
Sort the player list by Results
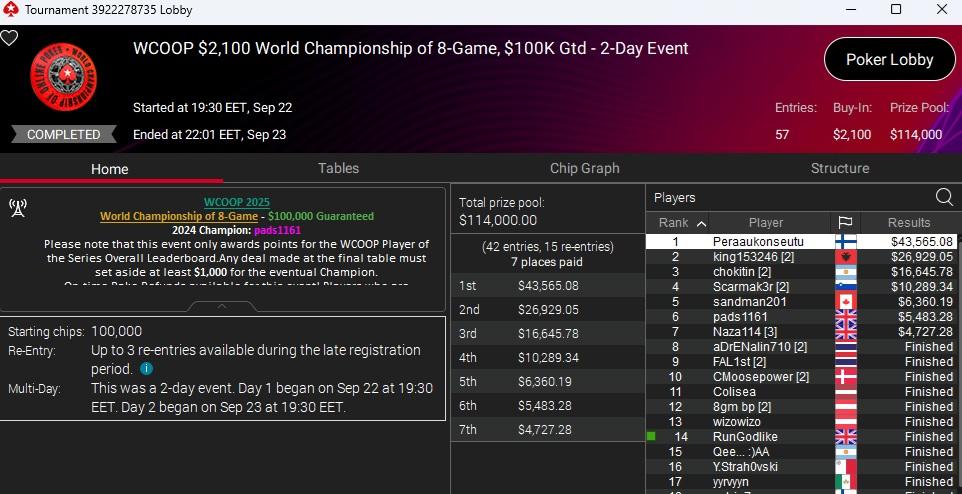tap(908, 223)
